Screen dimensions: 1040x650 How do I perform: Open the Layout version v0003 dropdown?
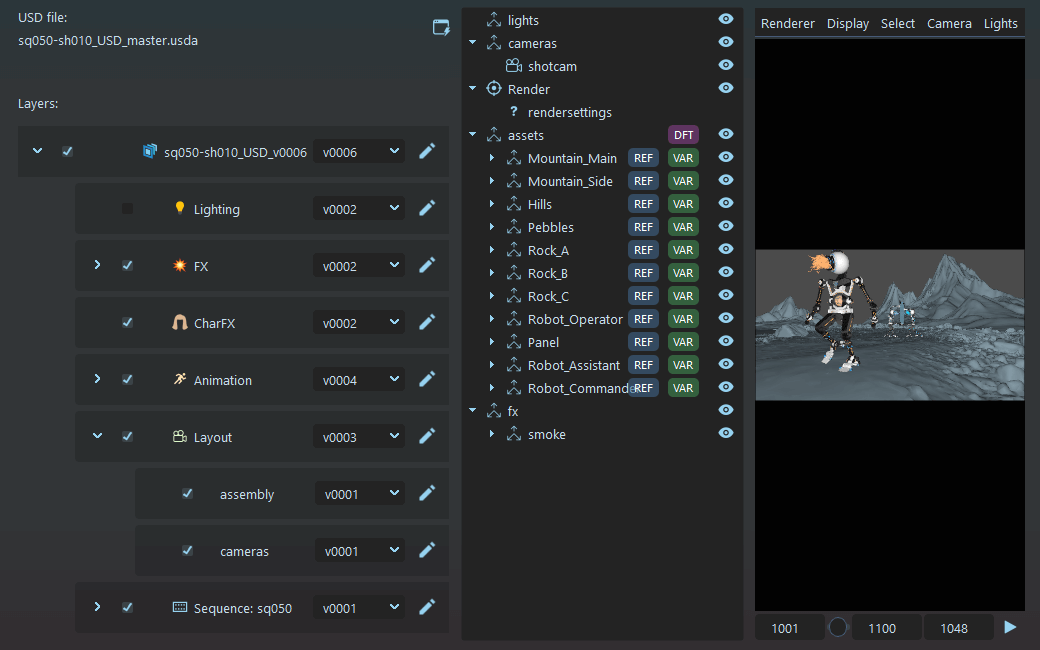[x=359, y=437]
